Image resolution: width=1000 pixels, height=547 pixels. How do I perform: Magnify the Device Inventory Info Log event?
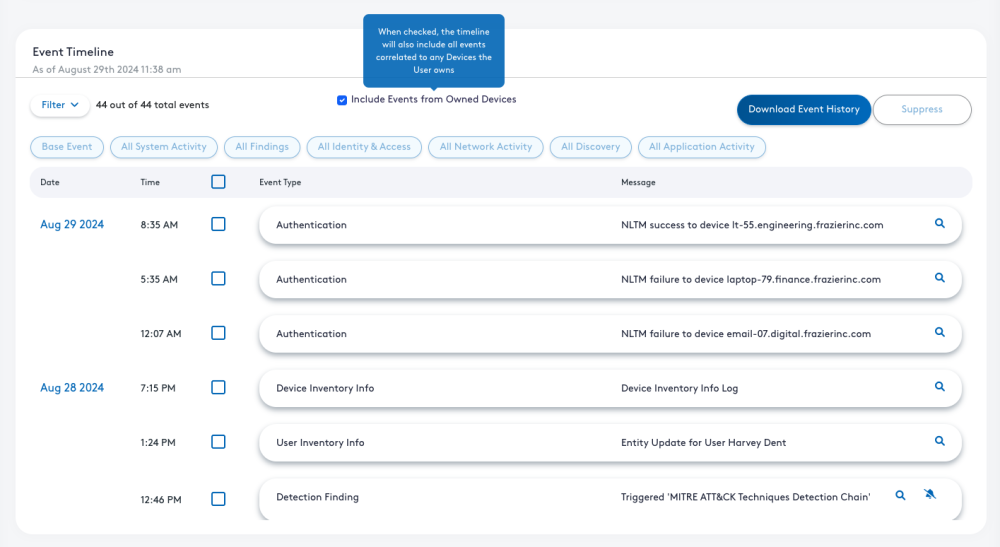(x=939, y=386)
